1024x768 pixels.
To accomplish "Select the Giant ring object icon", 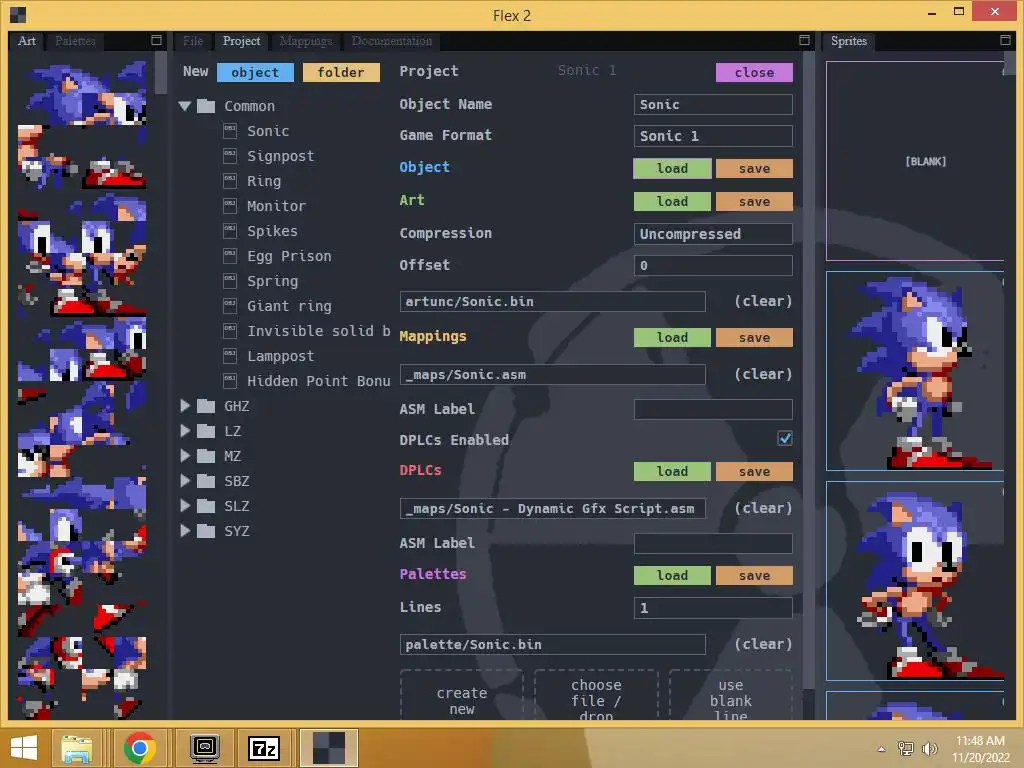I will (230, 305).
